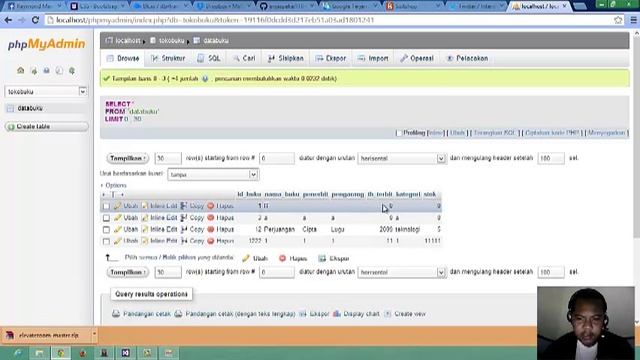Switch to the Operasi tab
The image size is (640, 360).
pyautogui.click(x=417, y=58)
